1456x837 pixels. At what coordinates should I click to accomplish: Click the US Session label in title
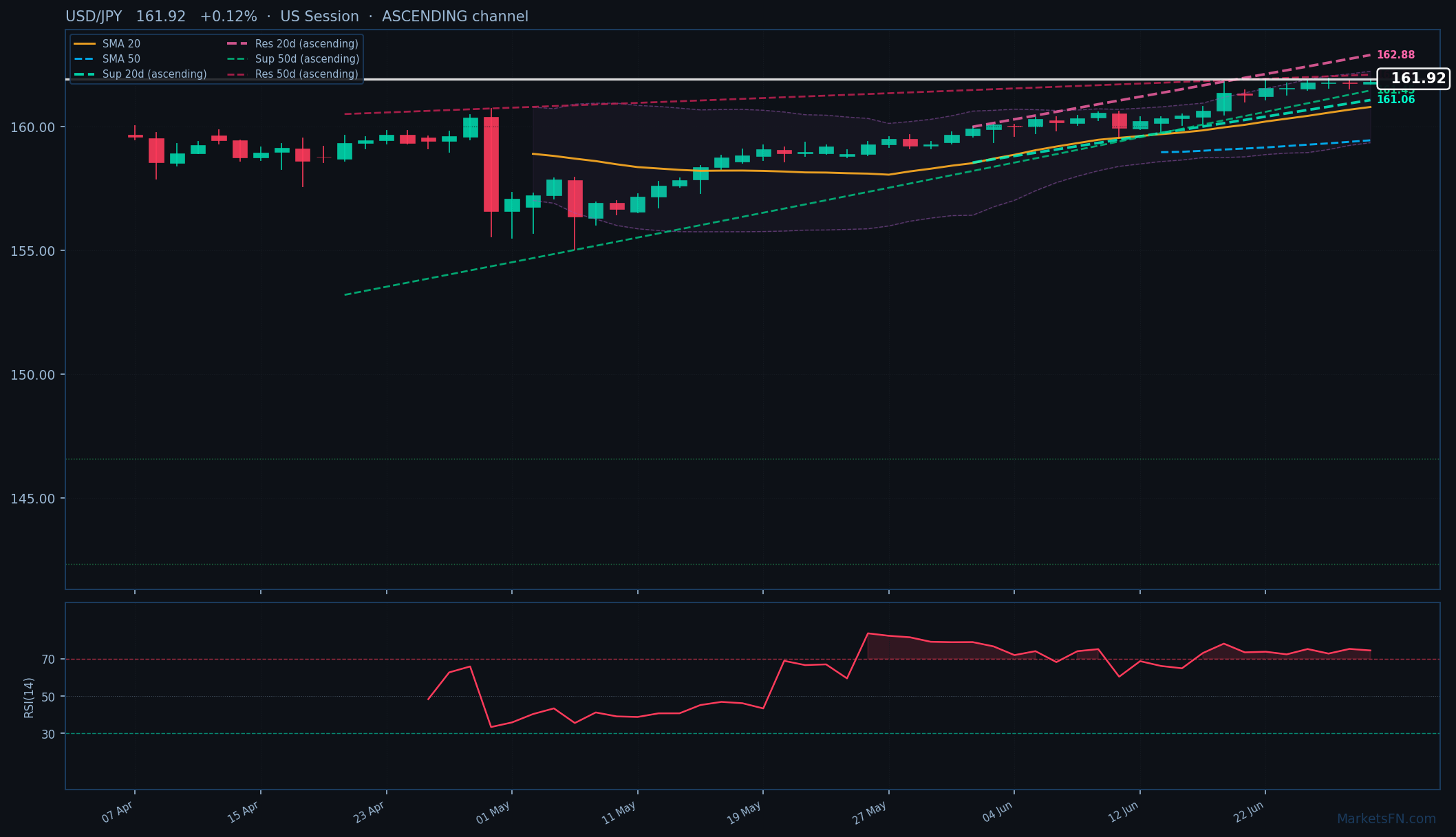point(319,17)
